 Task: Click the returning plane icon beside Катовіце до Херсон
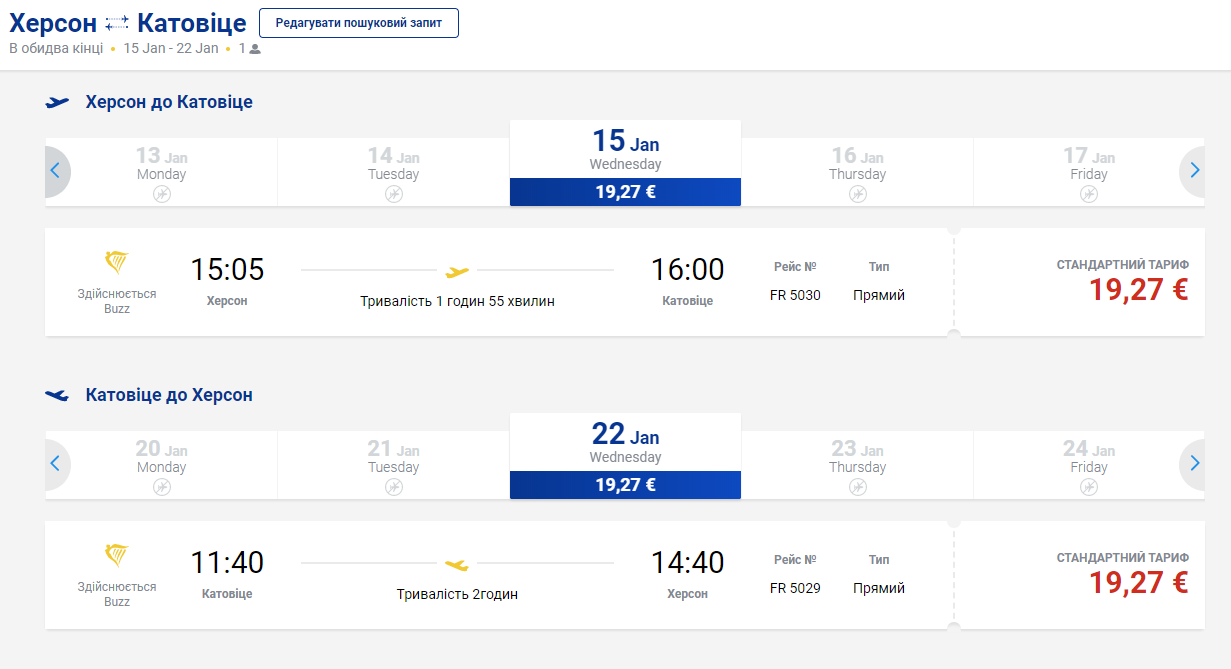click(58, 395)
